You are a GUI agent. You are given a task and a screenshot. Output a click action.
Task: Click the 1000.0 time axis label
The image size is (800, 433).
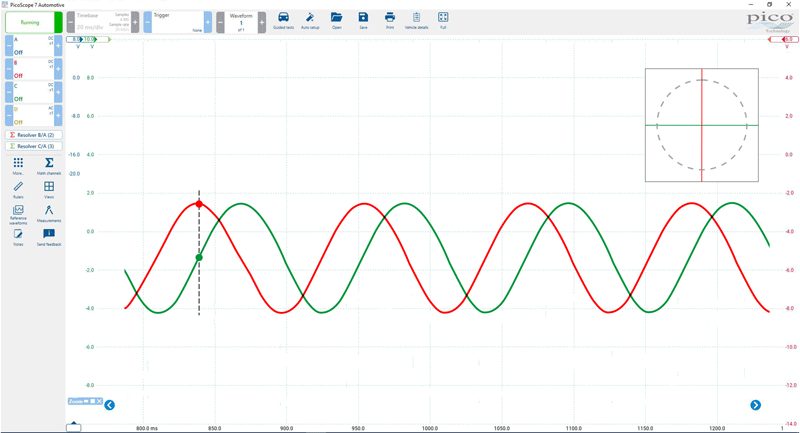[430, 428]
